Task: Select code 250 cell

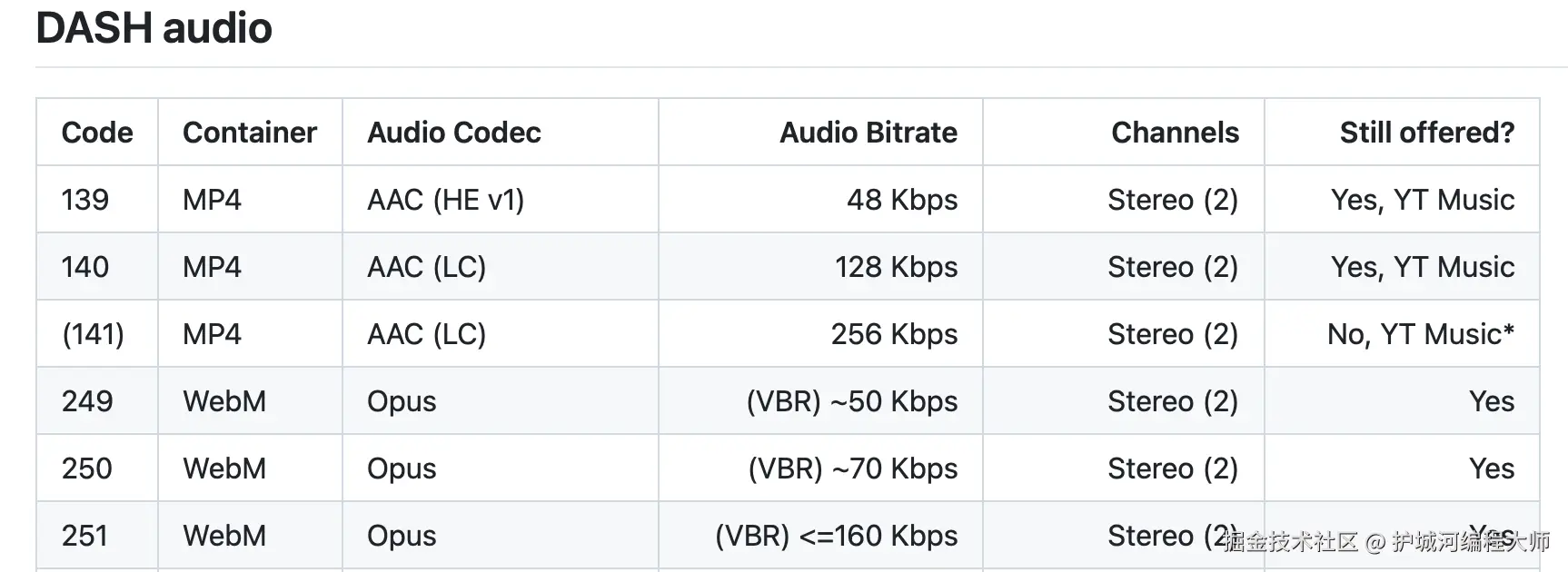Action: [87, 468]
